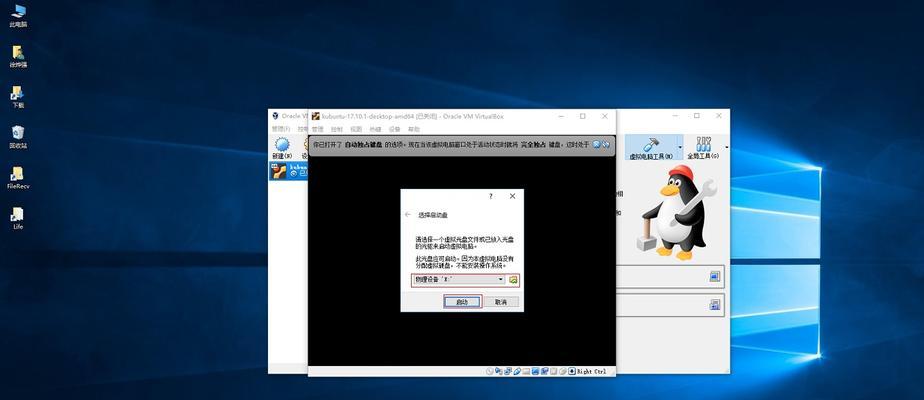Screen dimensions: 924x400
Task: Expand the 虚拟电脑工具 dropdown arrow
Action: [680, 147]
